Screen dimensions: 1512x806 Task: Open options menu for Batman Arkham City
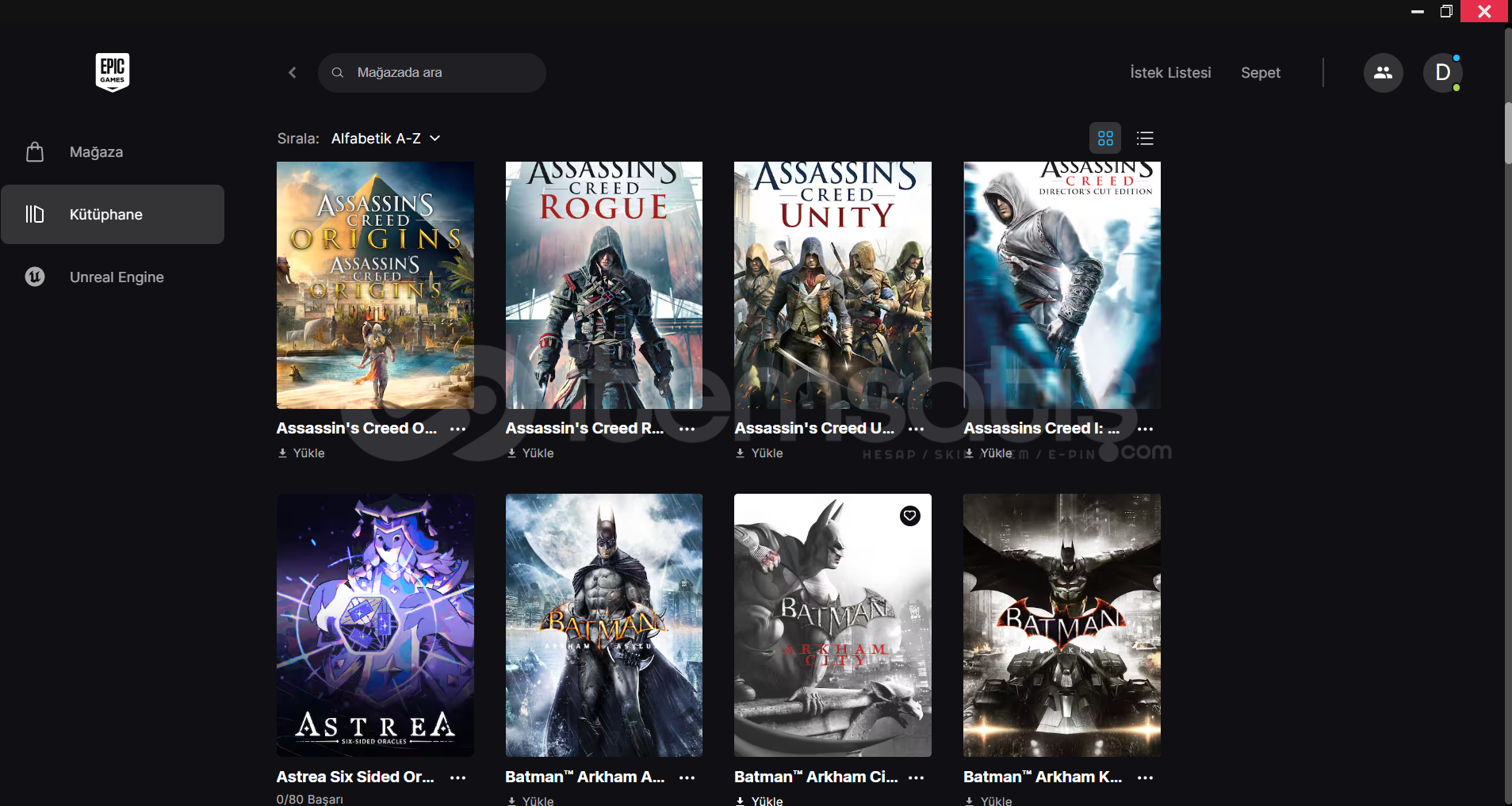pos(917,777)
